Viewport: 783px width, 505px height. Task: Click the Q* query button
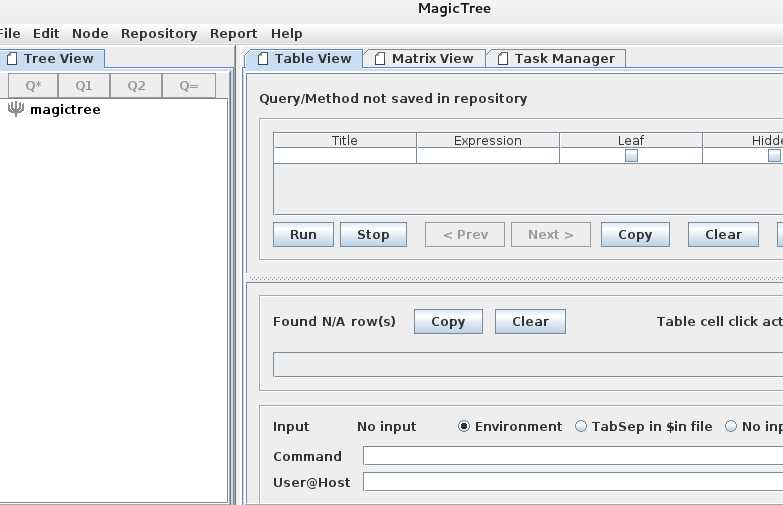(33, 86)
